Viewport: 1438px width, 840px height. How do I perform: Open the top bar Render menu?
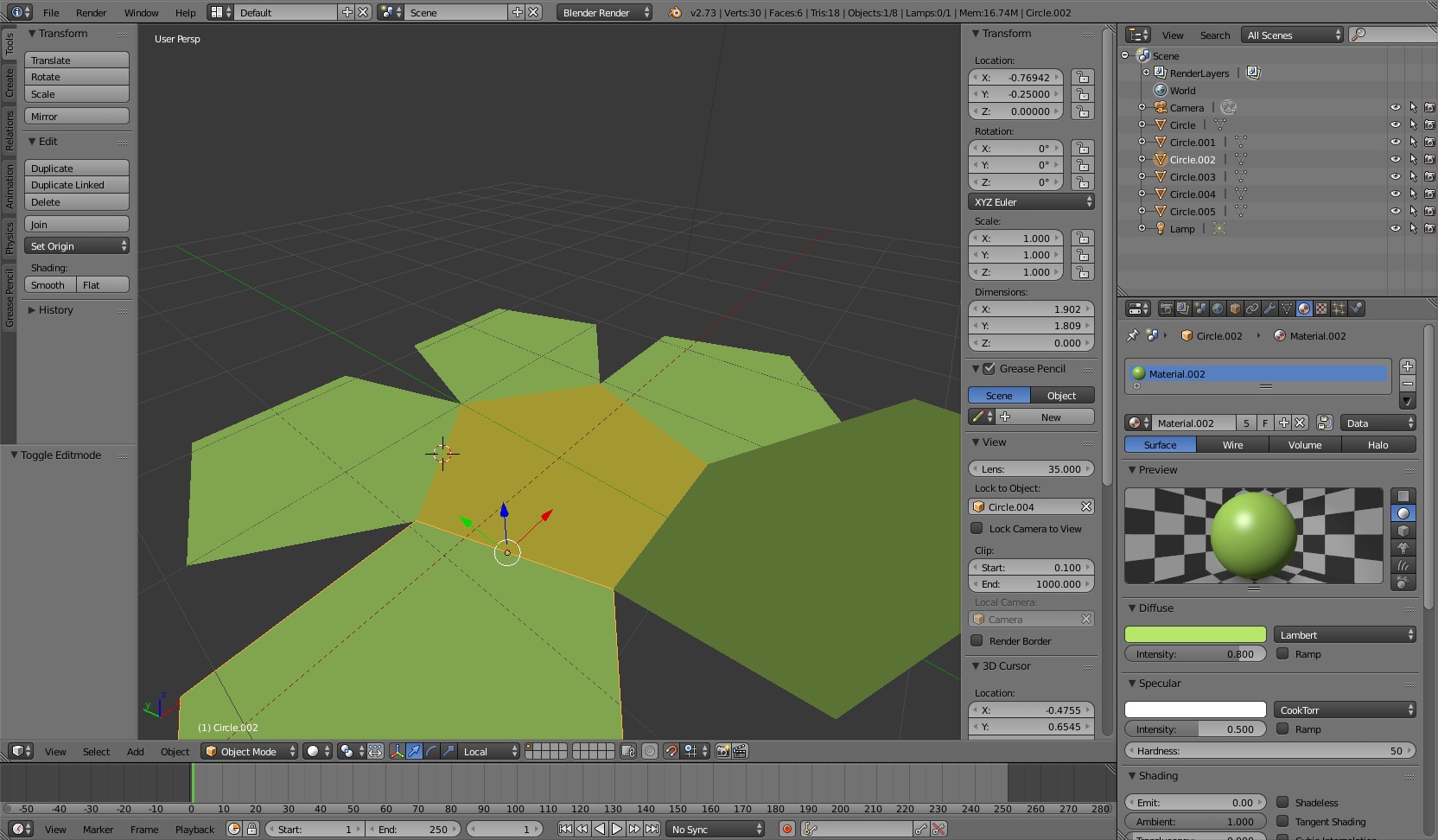(x=91, y=12)
